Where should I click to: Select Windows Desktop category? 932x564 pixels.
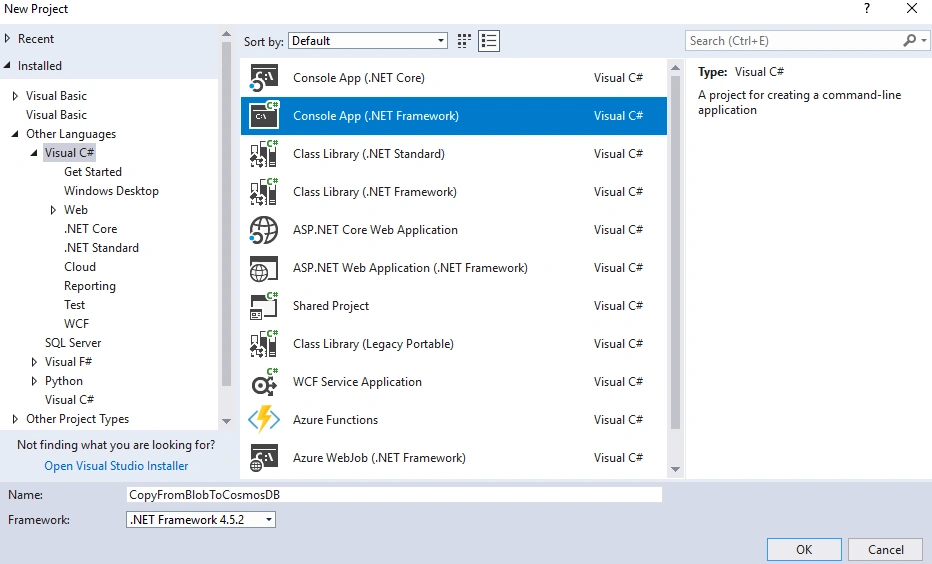point(111,191)
